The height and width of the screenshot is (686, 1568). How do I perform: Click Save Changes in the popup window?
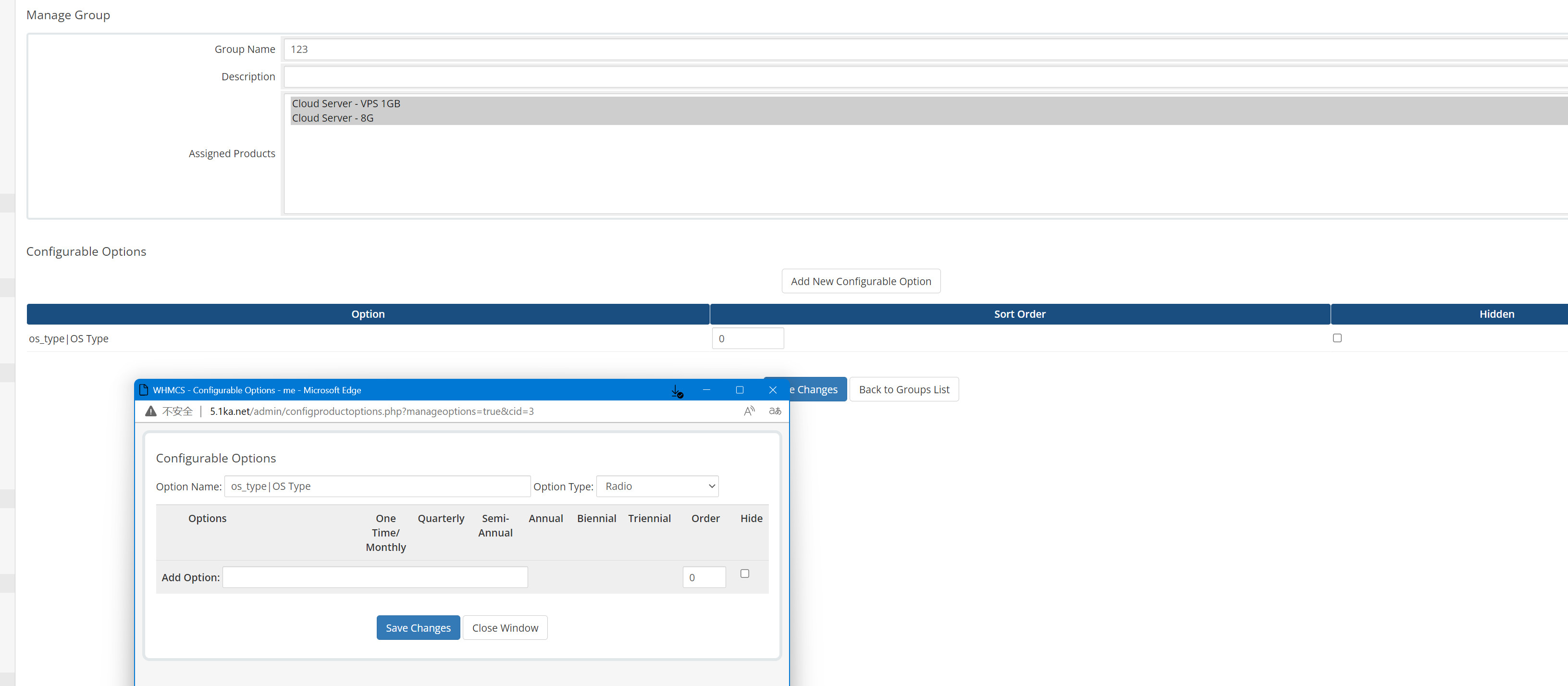coord(418,627)
